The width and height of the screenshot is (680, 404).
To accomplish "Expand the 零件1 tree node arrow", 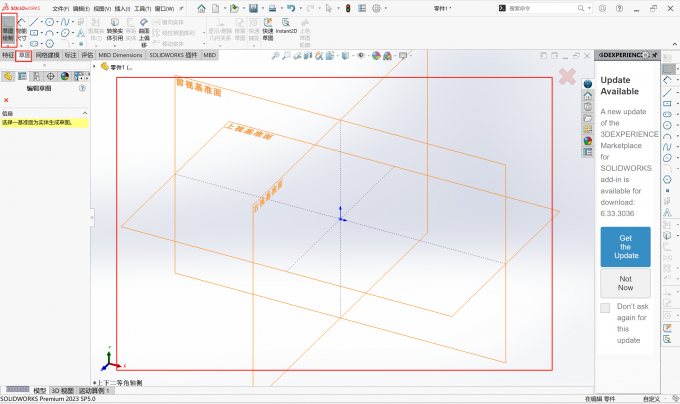I will click(x=95, y=66).
